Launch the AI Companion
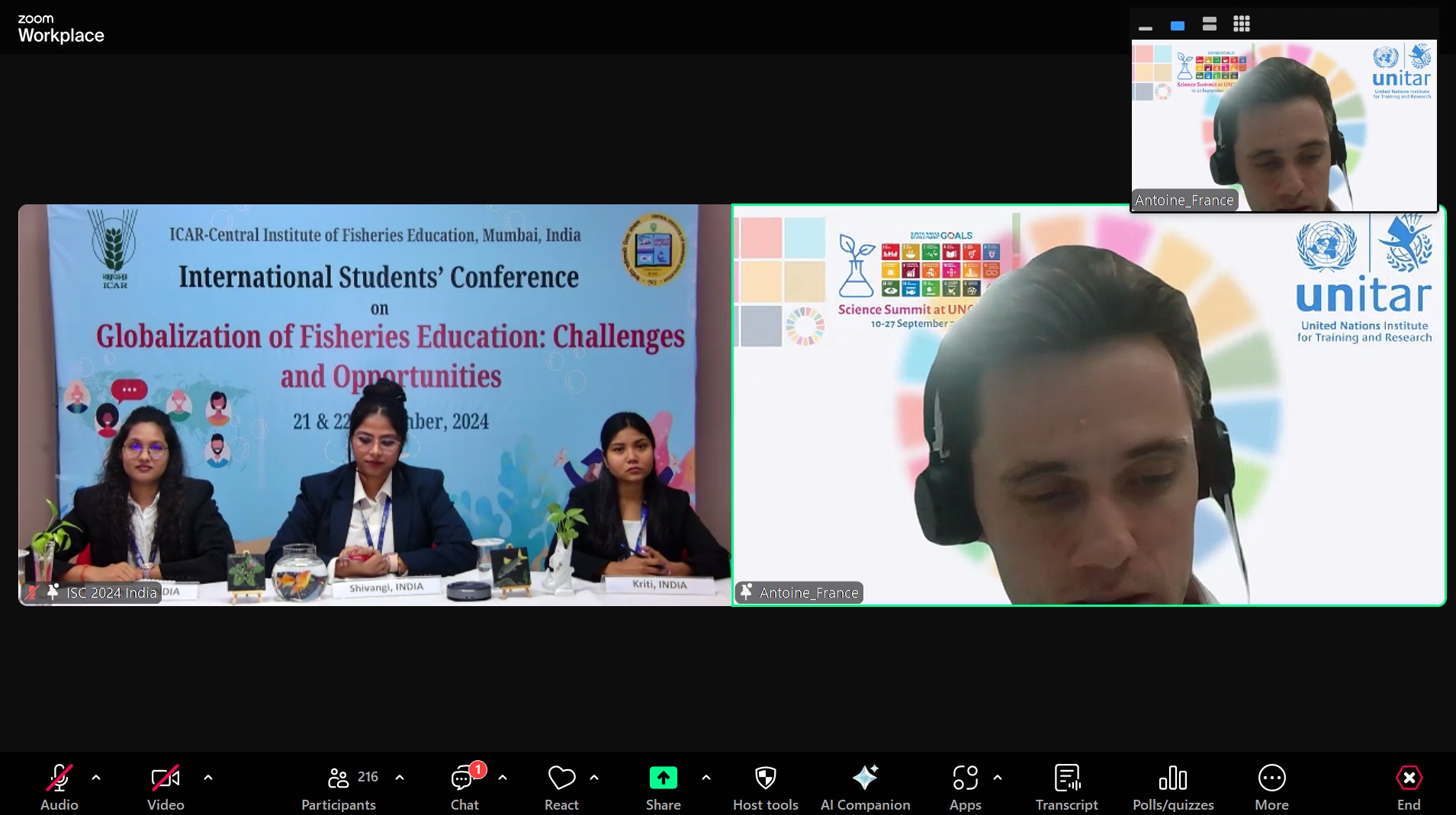Screen dimensions: 1456x815 tap(865, 786)
